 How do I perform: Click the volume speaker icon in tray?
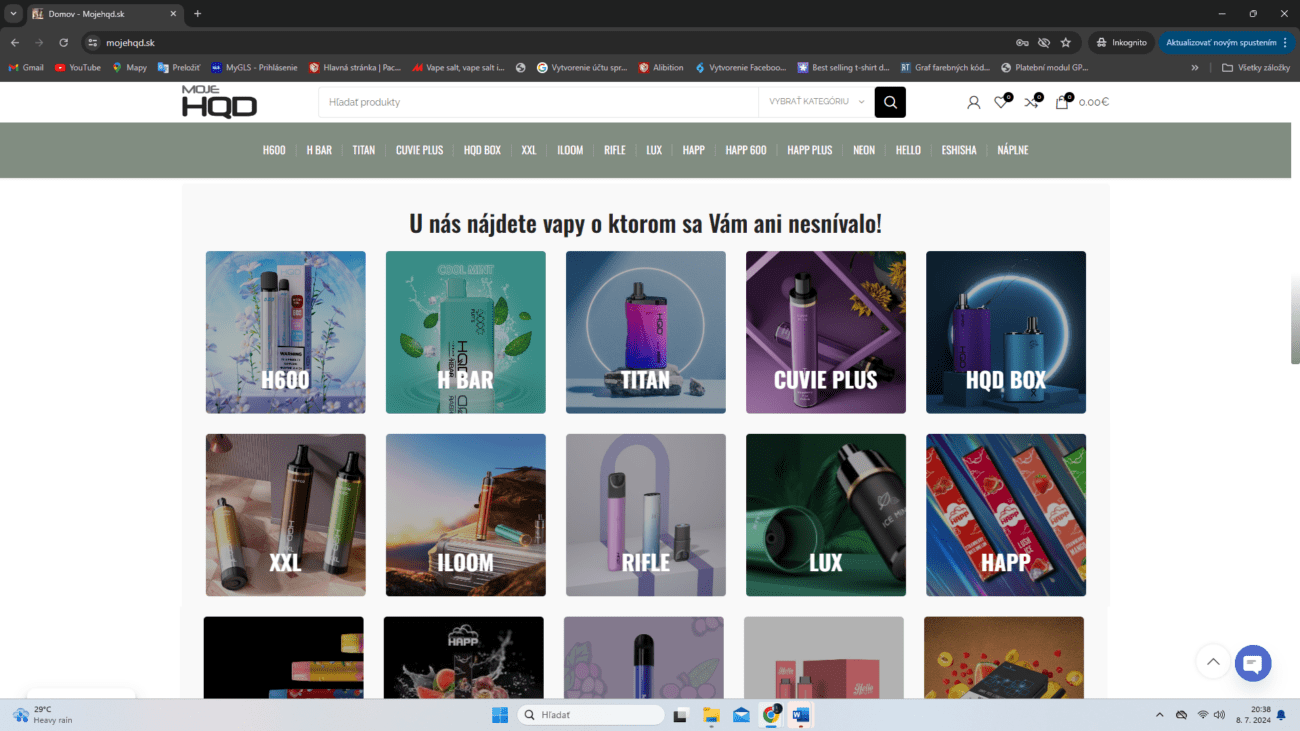(x=1219, y=715)
